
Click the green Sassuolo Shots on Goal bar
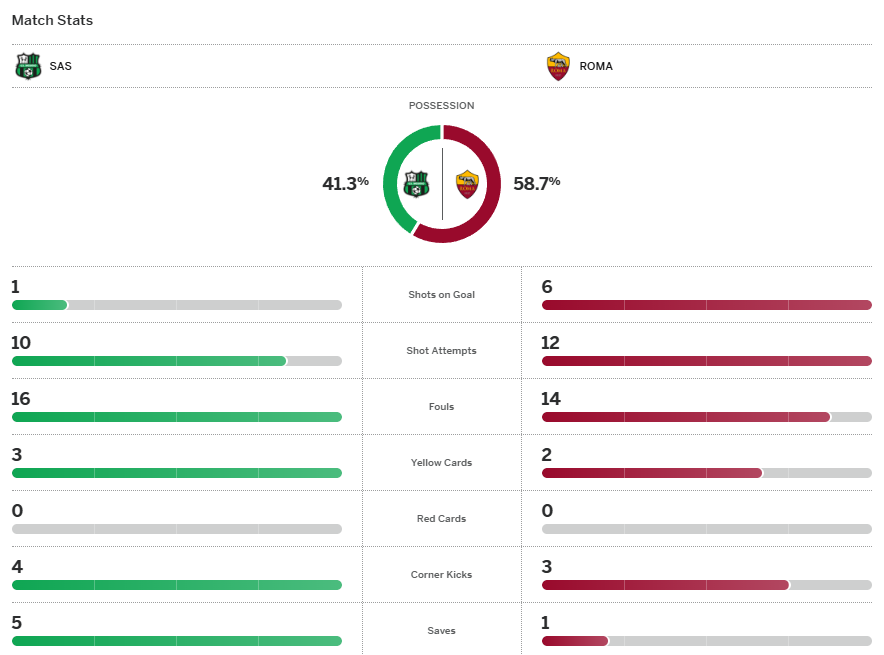click(x=39, y=305)
